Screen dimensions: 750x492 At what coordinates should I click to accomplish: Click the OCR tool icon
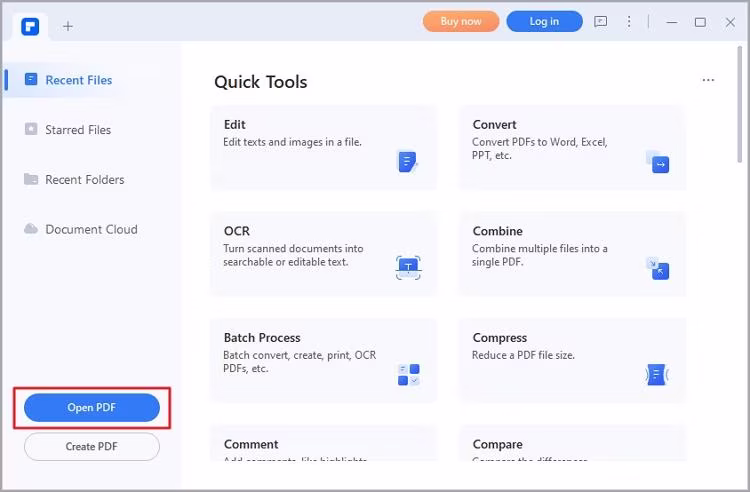click(407, 266)
